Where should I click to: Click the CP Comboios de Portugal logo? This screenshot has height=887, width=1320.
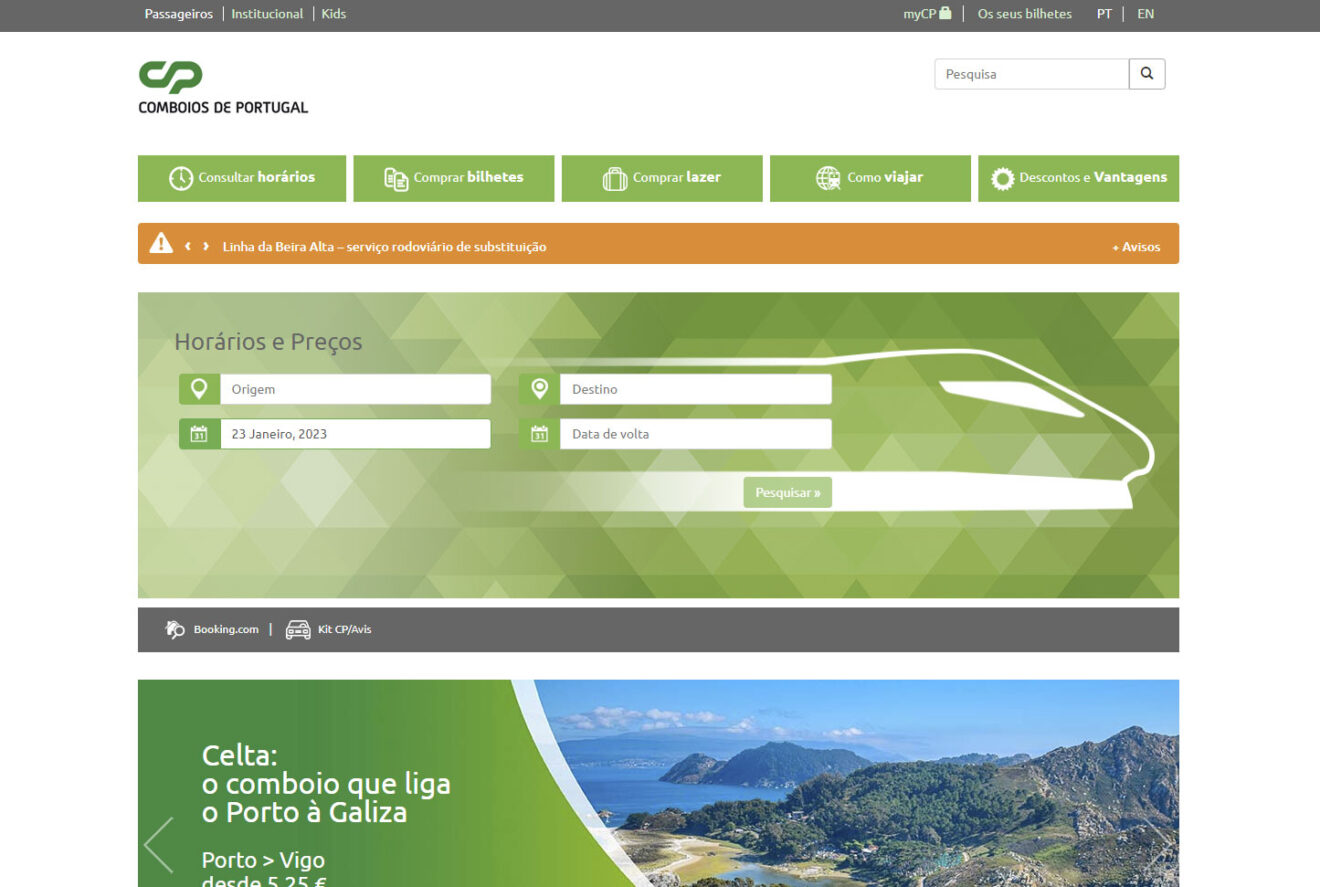tap(223, 87)
